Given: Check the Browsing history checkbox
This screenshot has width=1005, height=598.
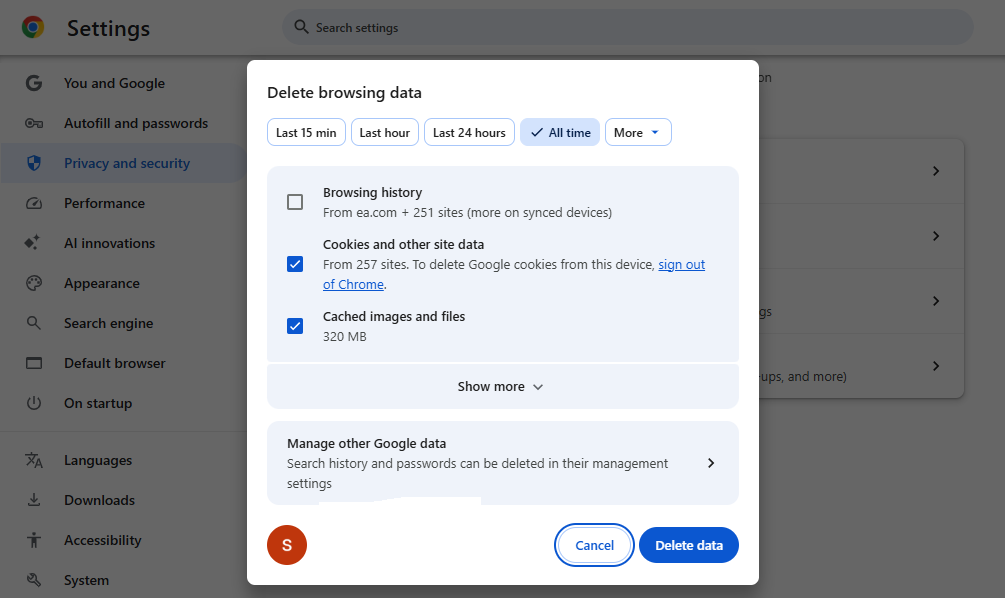Looking at the screenshot, I should [x=295, y=202].
